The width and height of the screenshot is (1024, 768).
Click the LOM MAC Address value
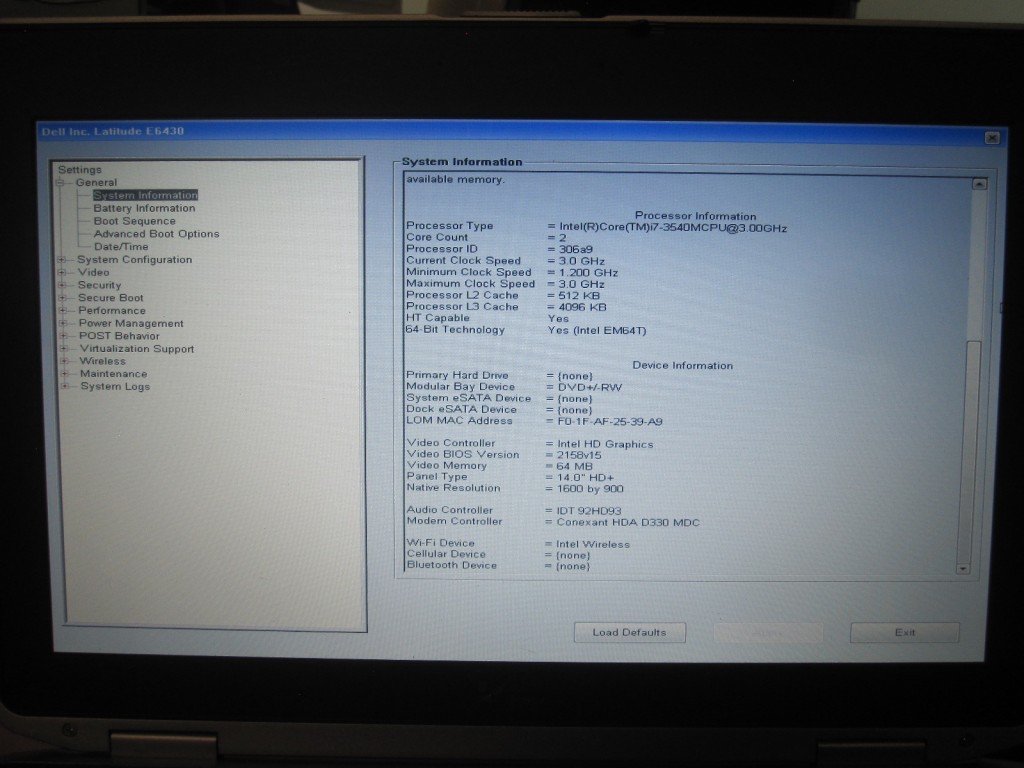click(610, 422)
